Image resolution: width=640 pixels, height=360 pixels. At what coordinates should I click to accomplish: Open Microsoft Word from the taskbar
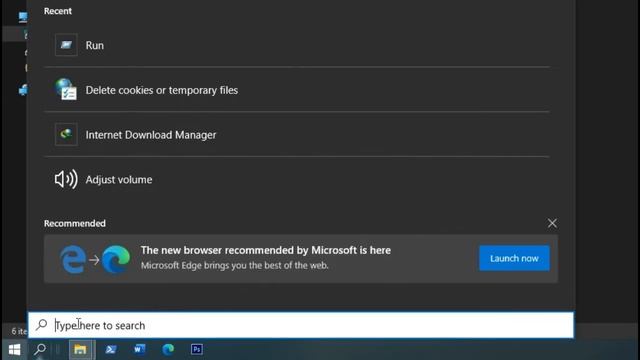pos(139,349)
